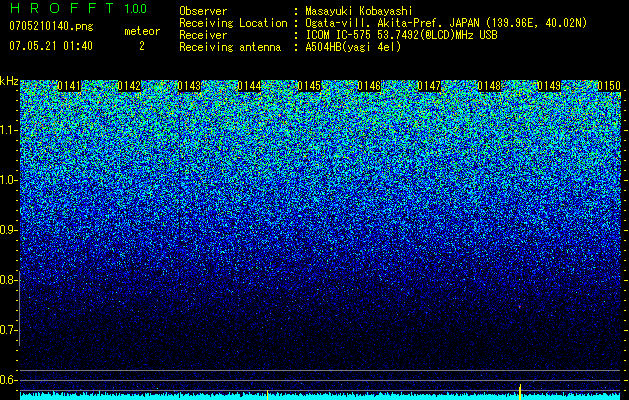629x400 pixels.
Task: Click the 0141 time marker
Action: (x=69, y=86)
